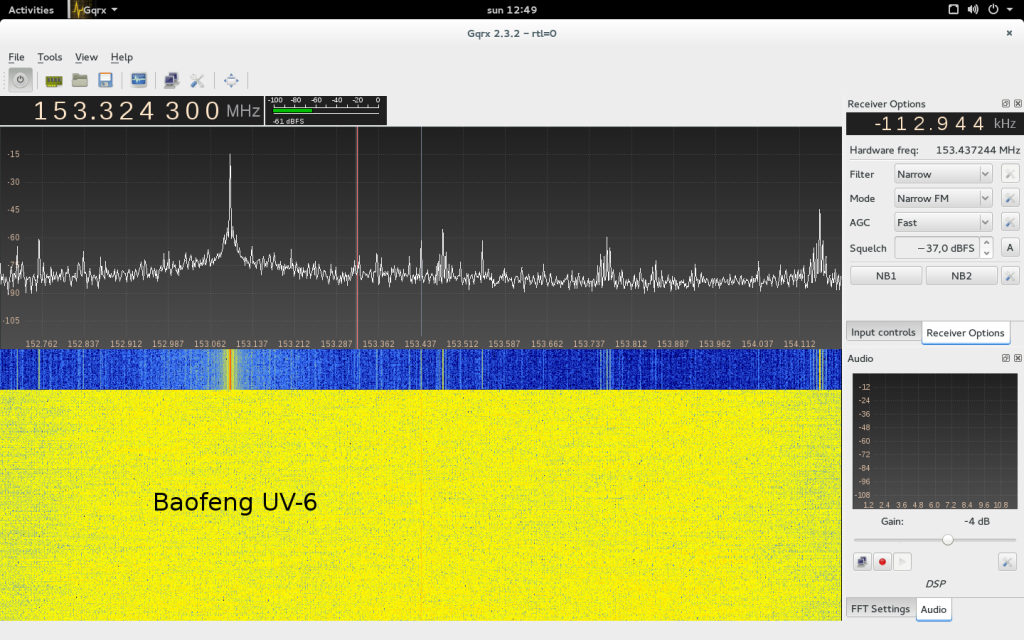This screenshot has height=640, width=1024.
Task: Toggle the DSP power button in toolbar
Action: coord(20,80)
